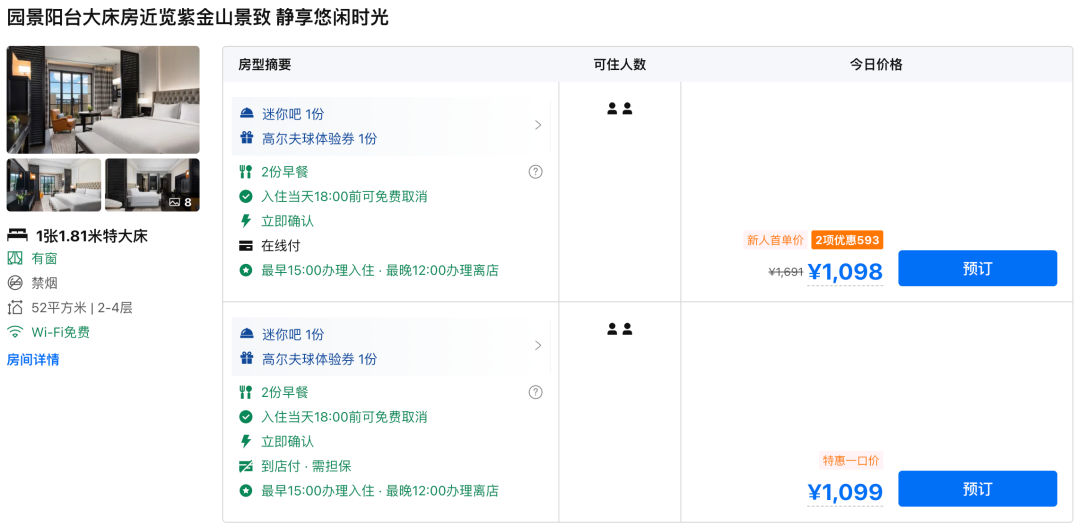Expand the first room's package perks chevron

538,125
